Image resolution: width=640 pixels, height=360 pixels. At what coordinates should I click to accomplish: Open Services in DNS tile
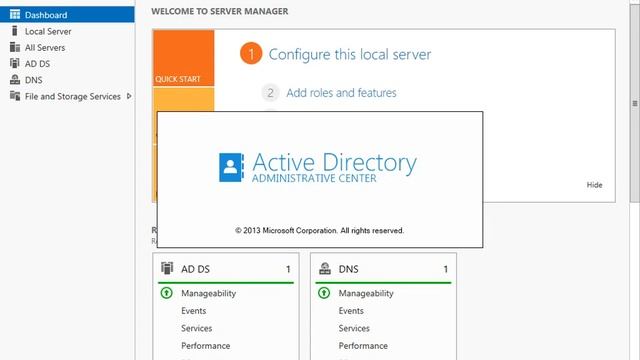354,328
